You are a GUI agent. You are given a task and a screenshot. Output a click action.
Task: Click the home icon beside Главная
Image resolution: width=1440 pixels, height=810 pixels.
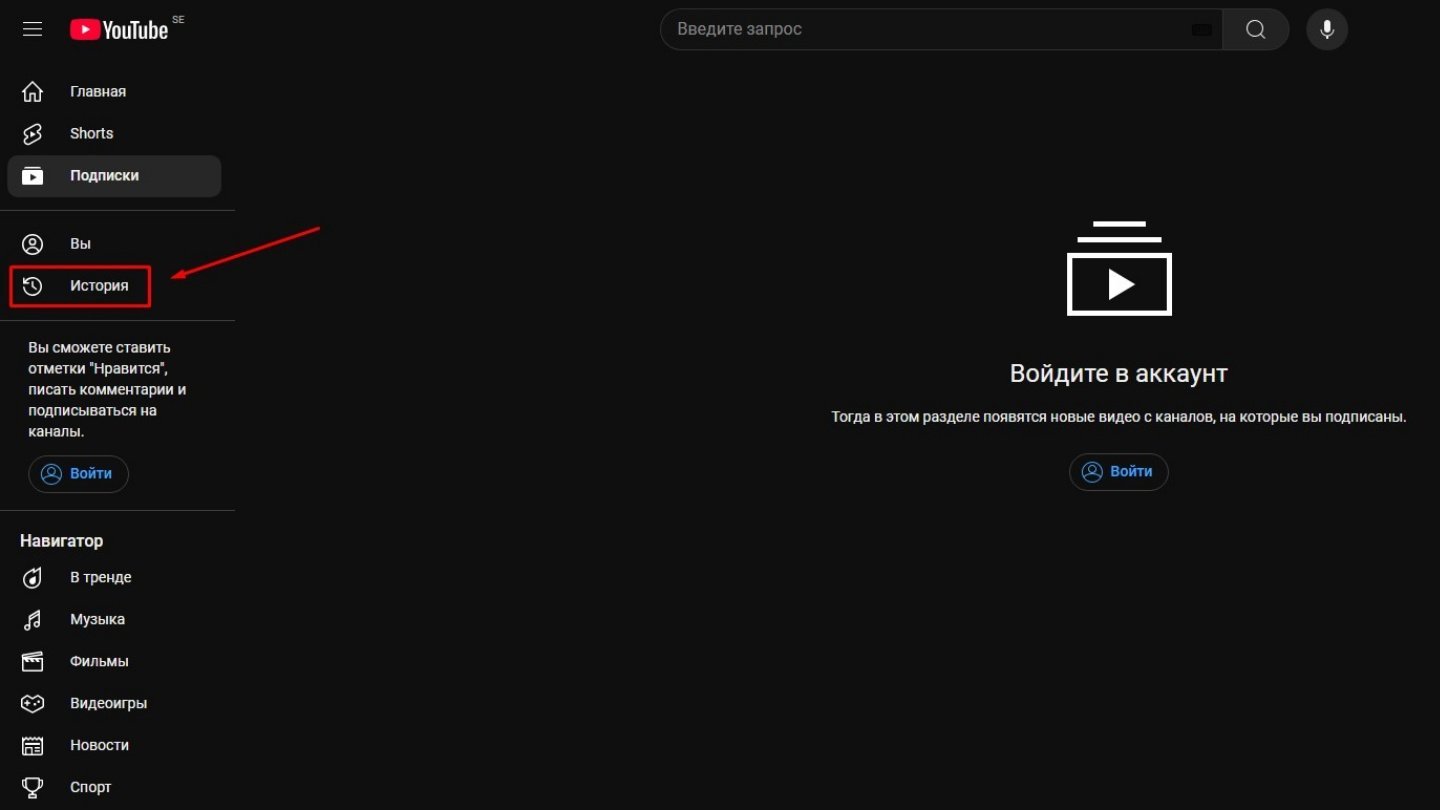(33, 92)
